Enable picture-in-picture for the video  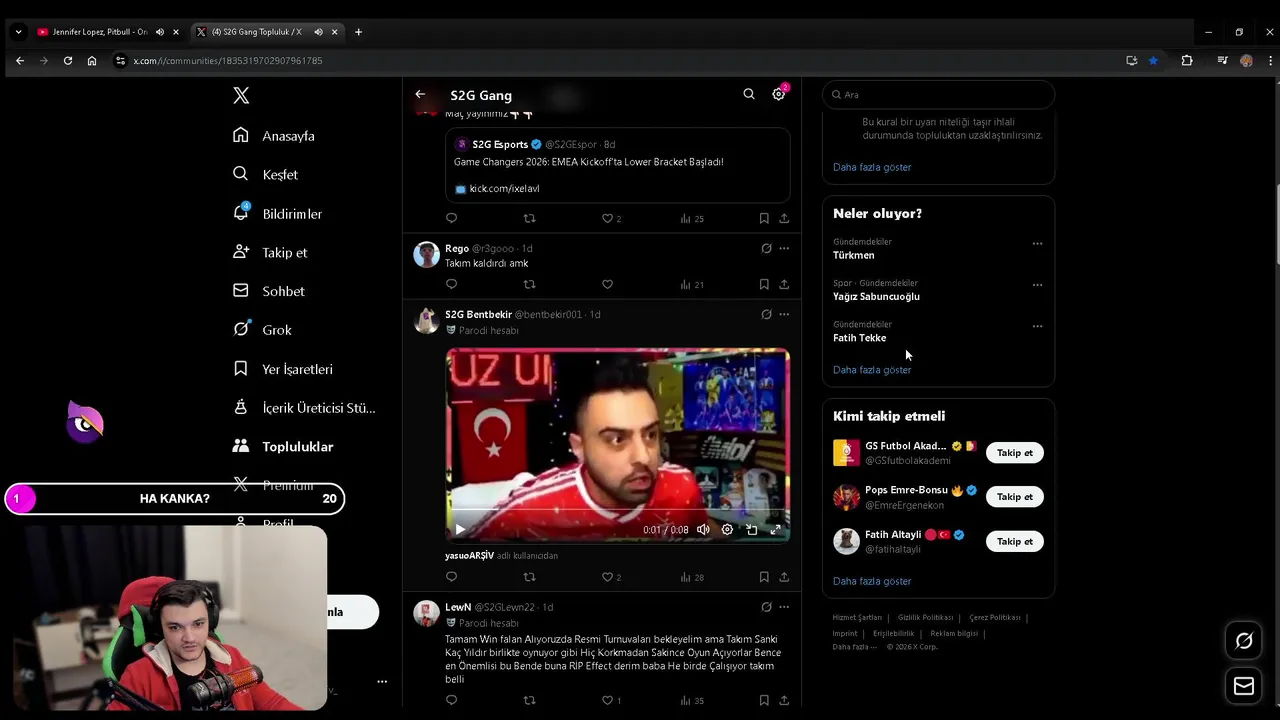pos(751,530)
